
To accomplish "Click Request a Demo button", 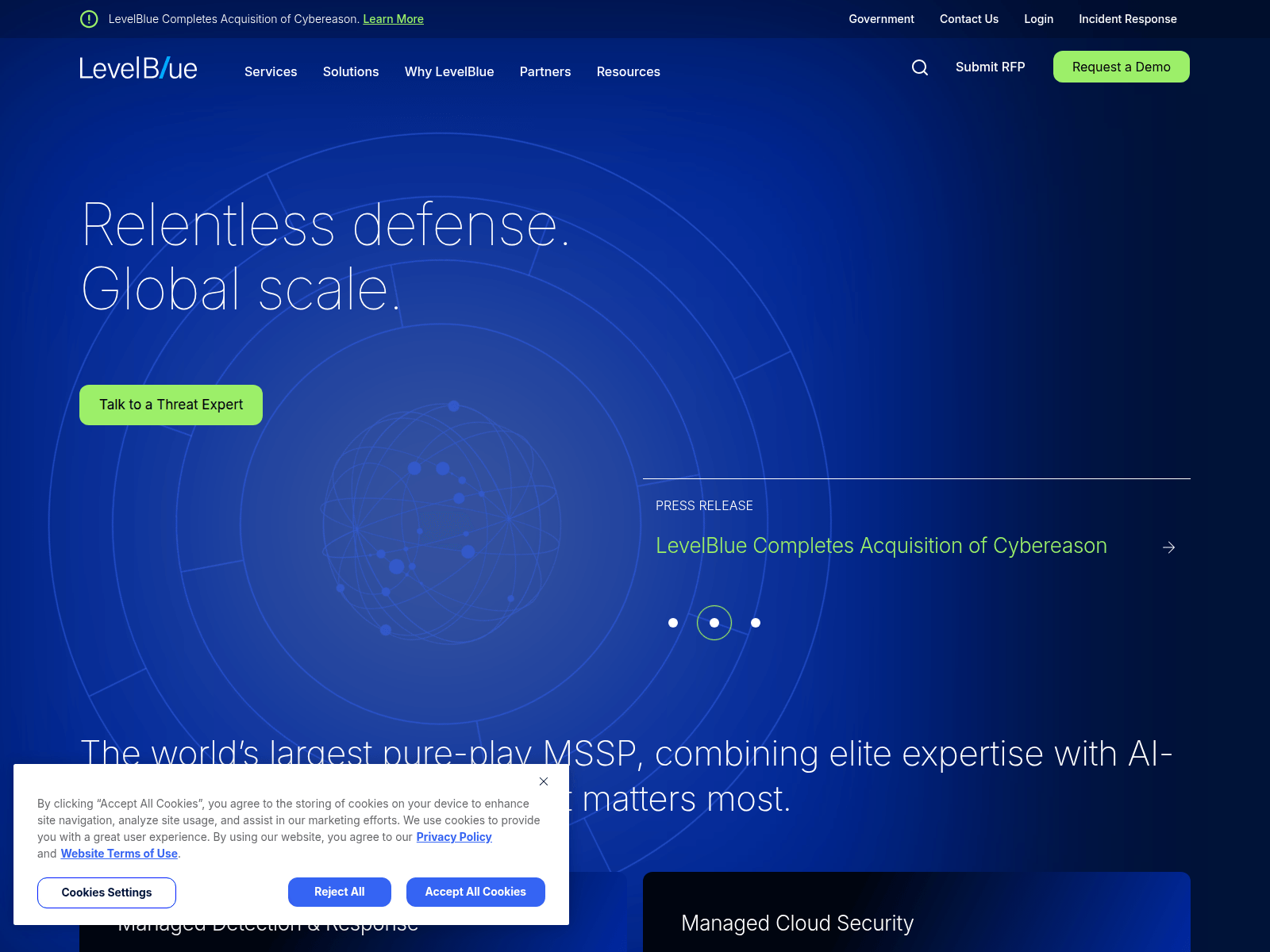I will [1121, 67].
